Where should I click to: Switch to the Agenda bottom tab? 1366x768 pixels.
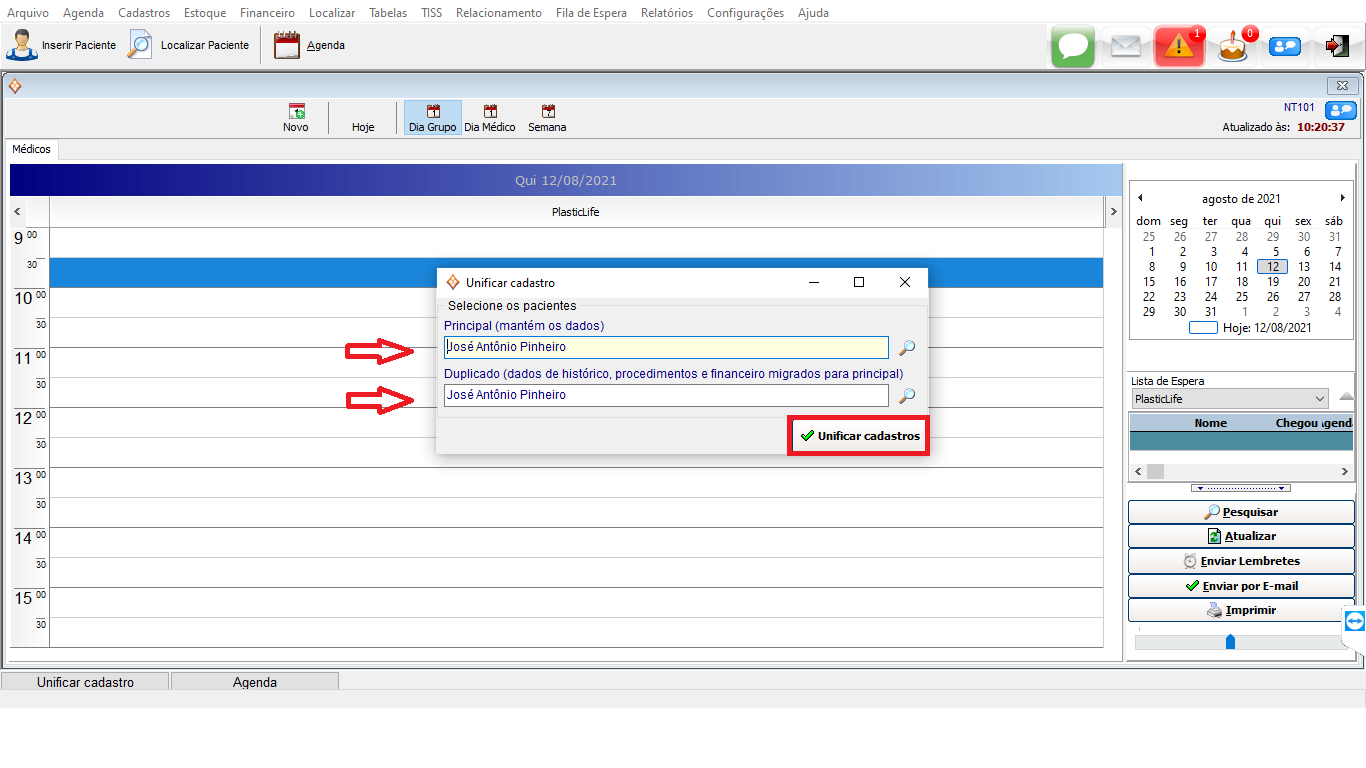(x=255, y=682)
